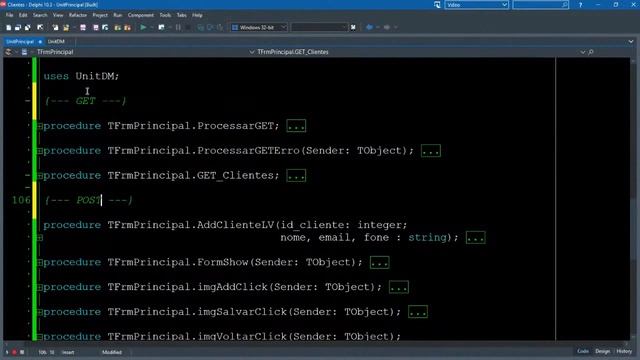Screen dimensions: 640x360
Task: Open the Refactor menu
Action: pos(78,15)
